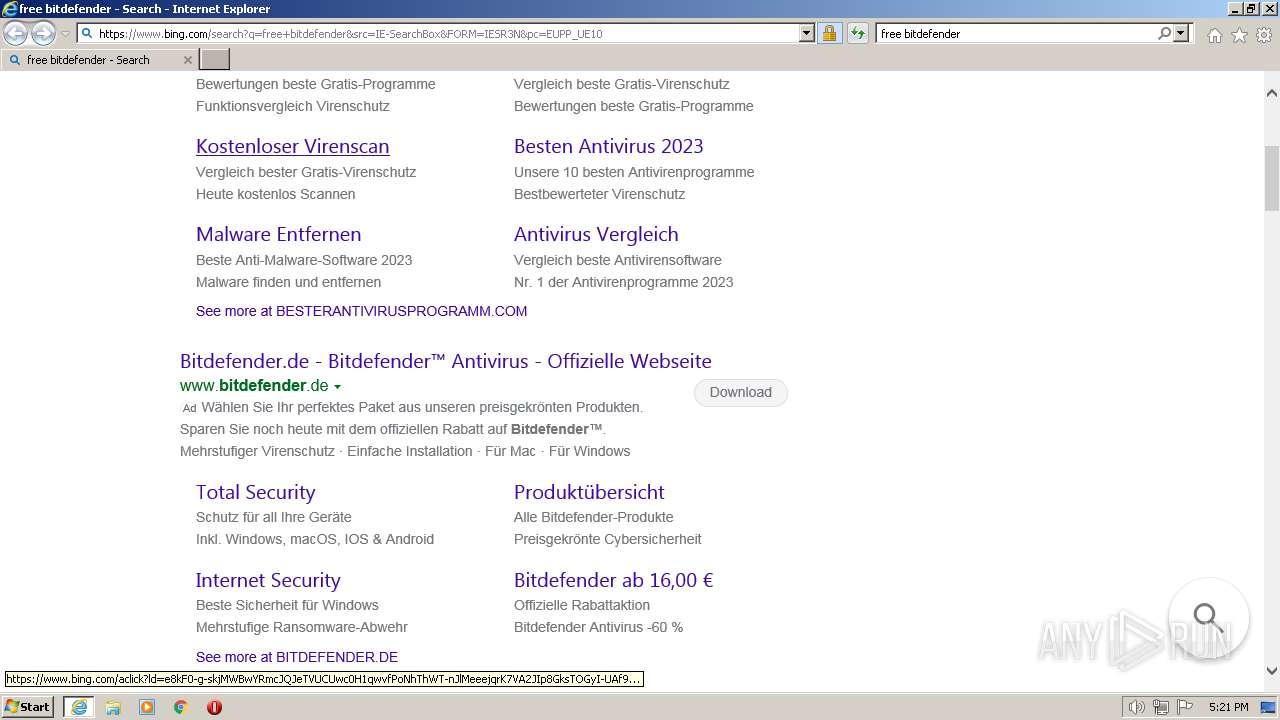The width and height of the screenshot is (1280, 720).
Task: Click the vertical scrollbar thumb
Action: point(1272,178)
